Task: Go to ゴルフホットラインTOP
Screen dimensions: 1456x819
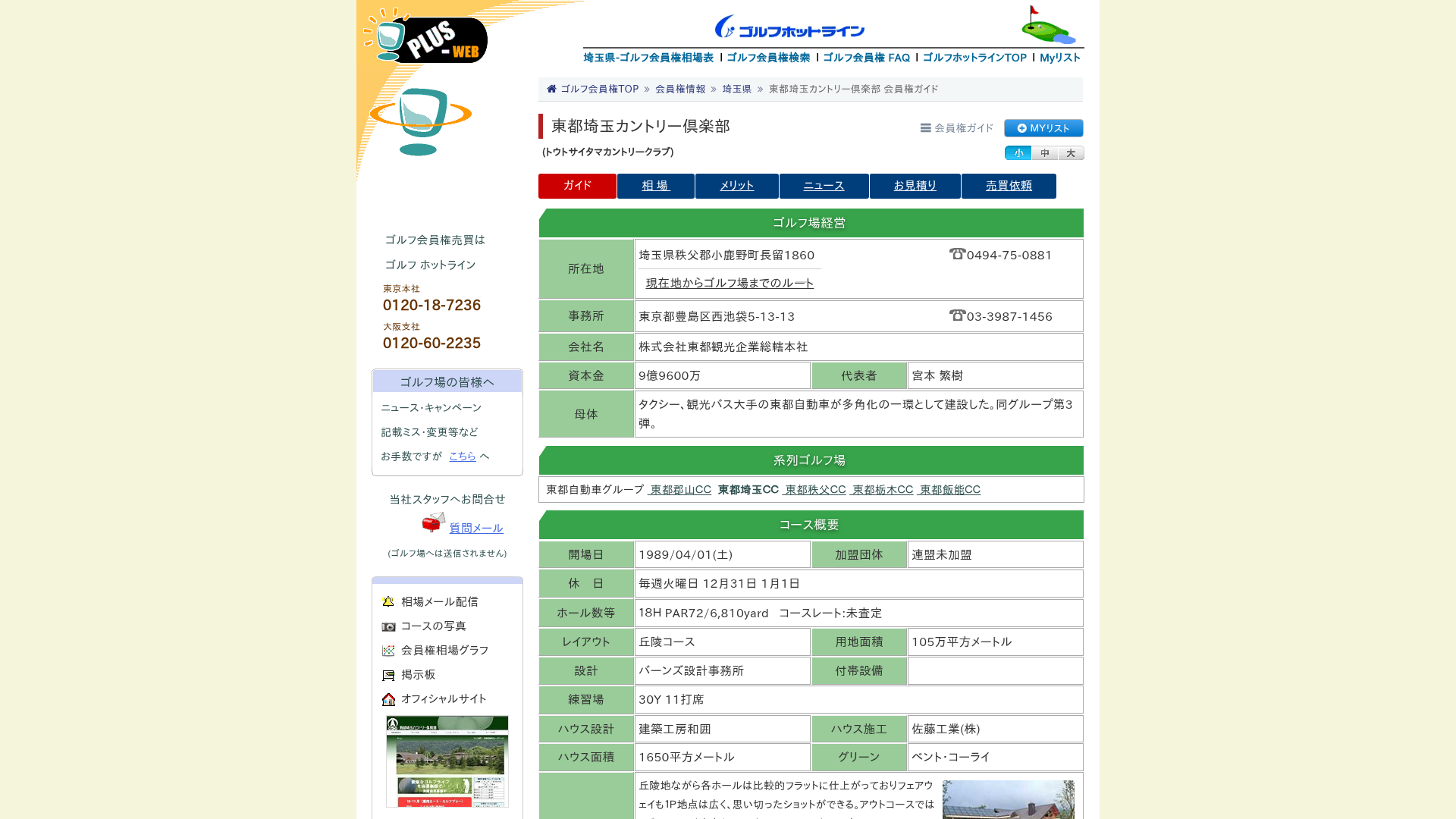Action: pos(974,58)
